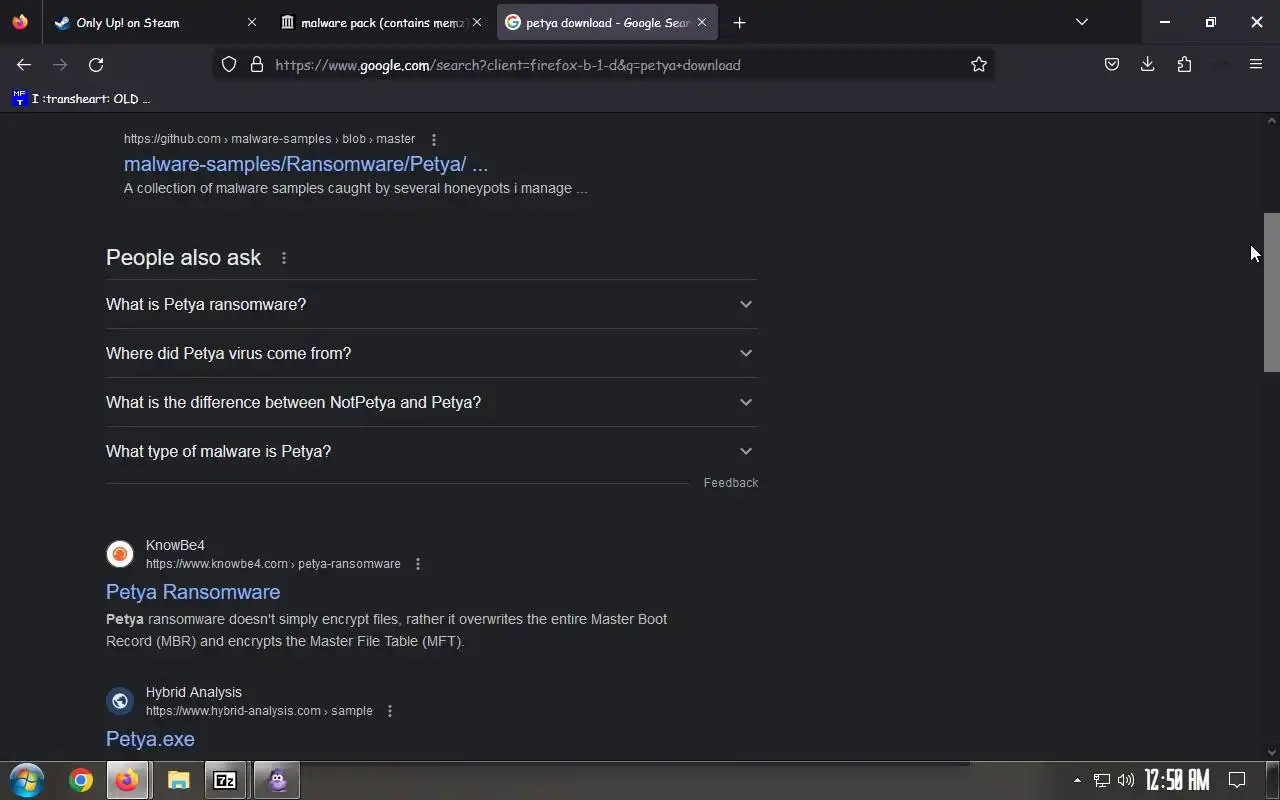
Task: Click the page vertical scrollbar thumb
Action: point(1272,292)
